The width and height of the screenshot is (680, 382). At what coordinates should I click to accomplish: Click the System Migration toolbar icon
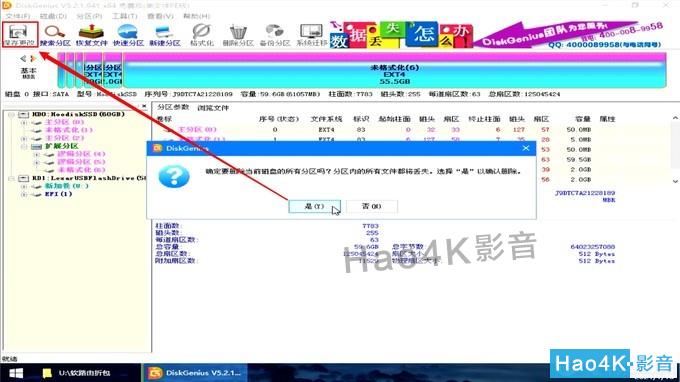tap(311, 35)
